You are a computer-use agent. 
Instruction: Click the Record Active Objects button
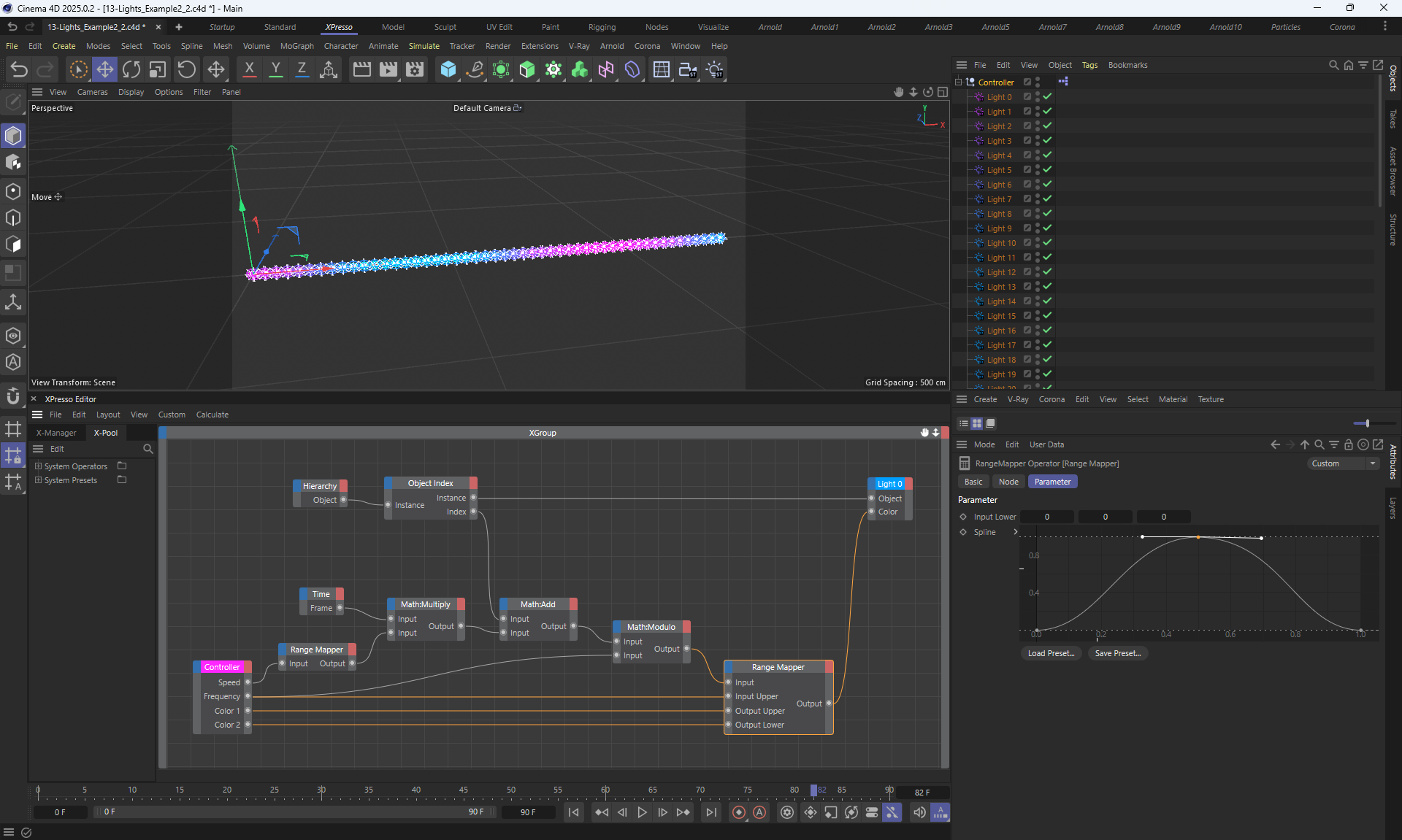pyautogui.click(x=739, y=812)
